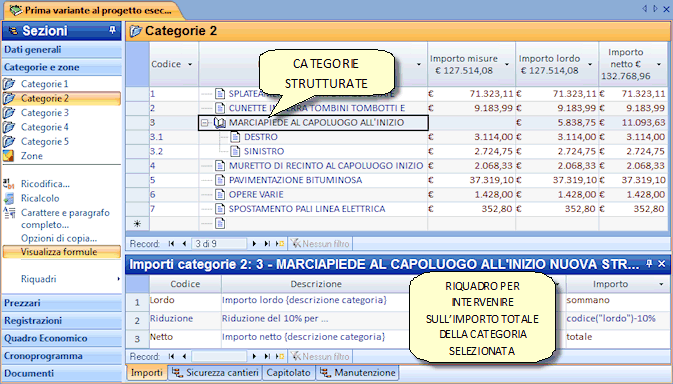Open the Prezzari section
The width and height of the screenshot is (673, 384).
pos(62,303)
